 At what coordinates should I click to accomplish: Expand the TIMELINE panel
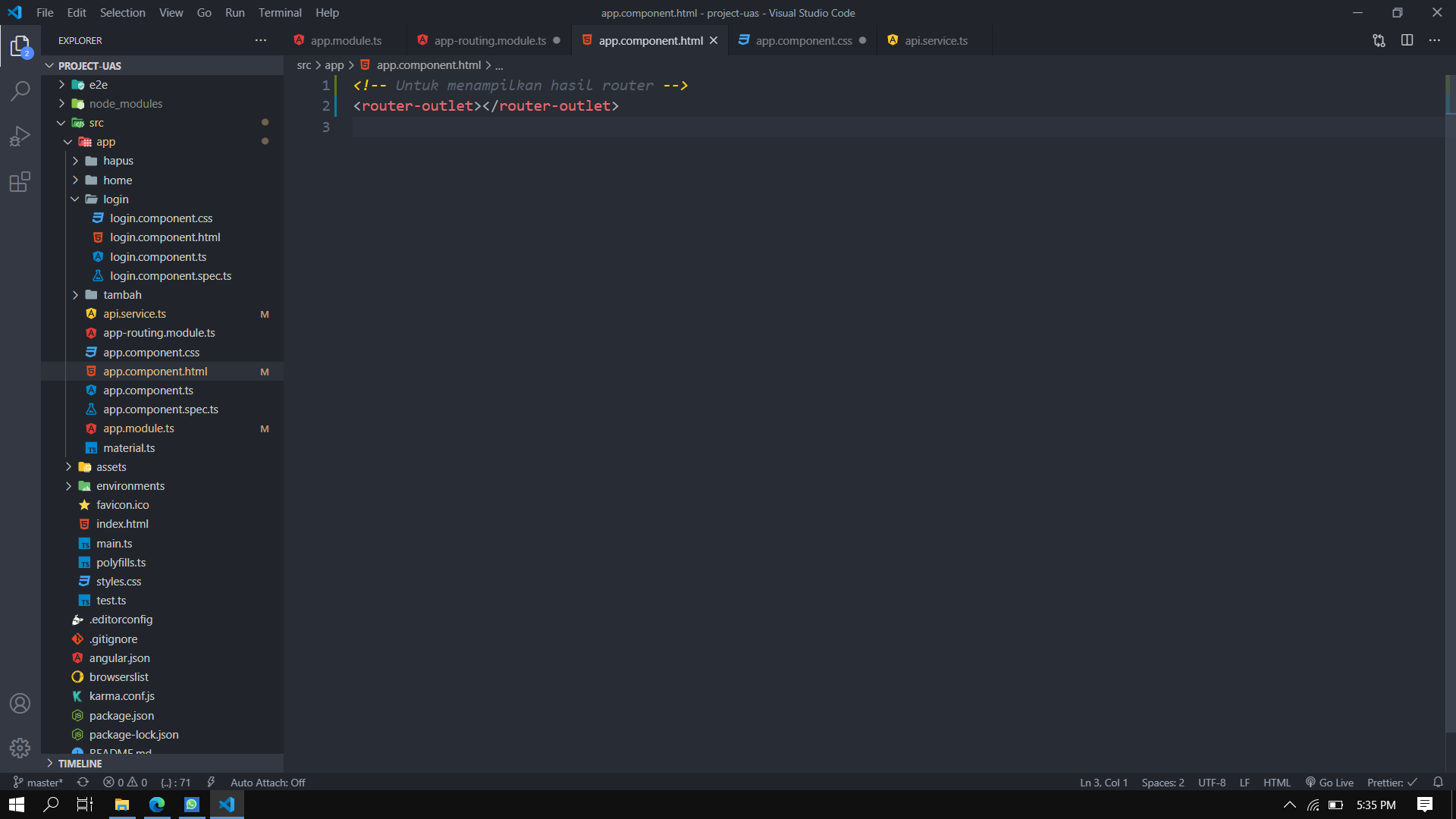click(162, 764)
